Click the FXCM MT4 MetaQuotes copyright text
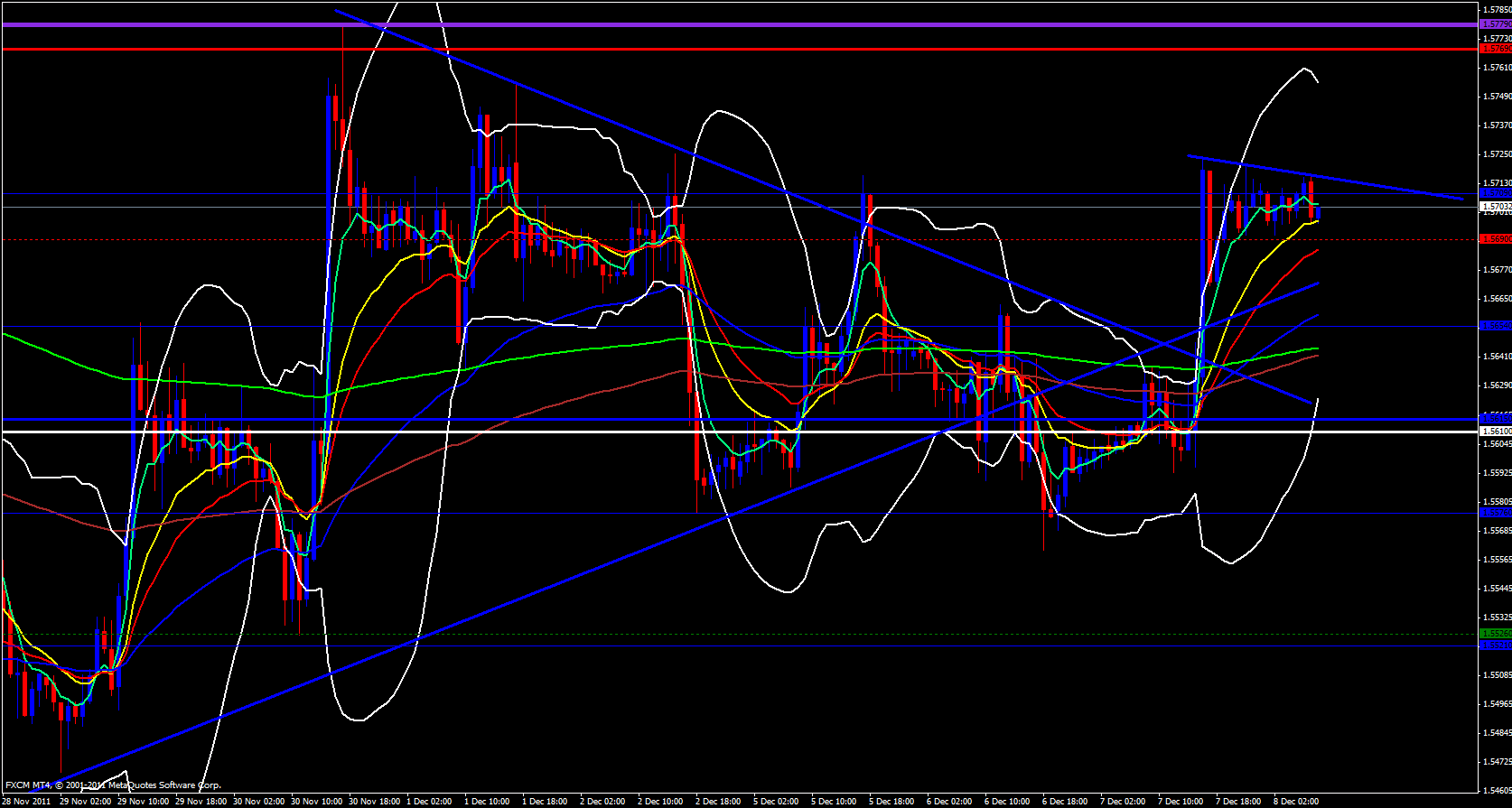This screenshot has width=1512, height=808. [x=113, y=785]
